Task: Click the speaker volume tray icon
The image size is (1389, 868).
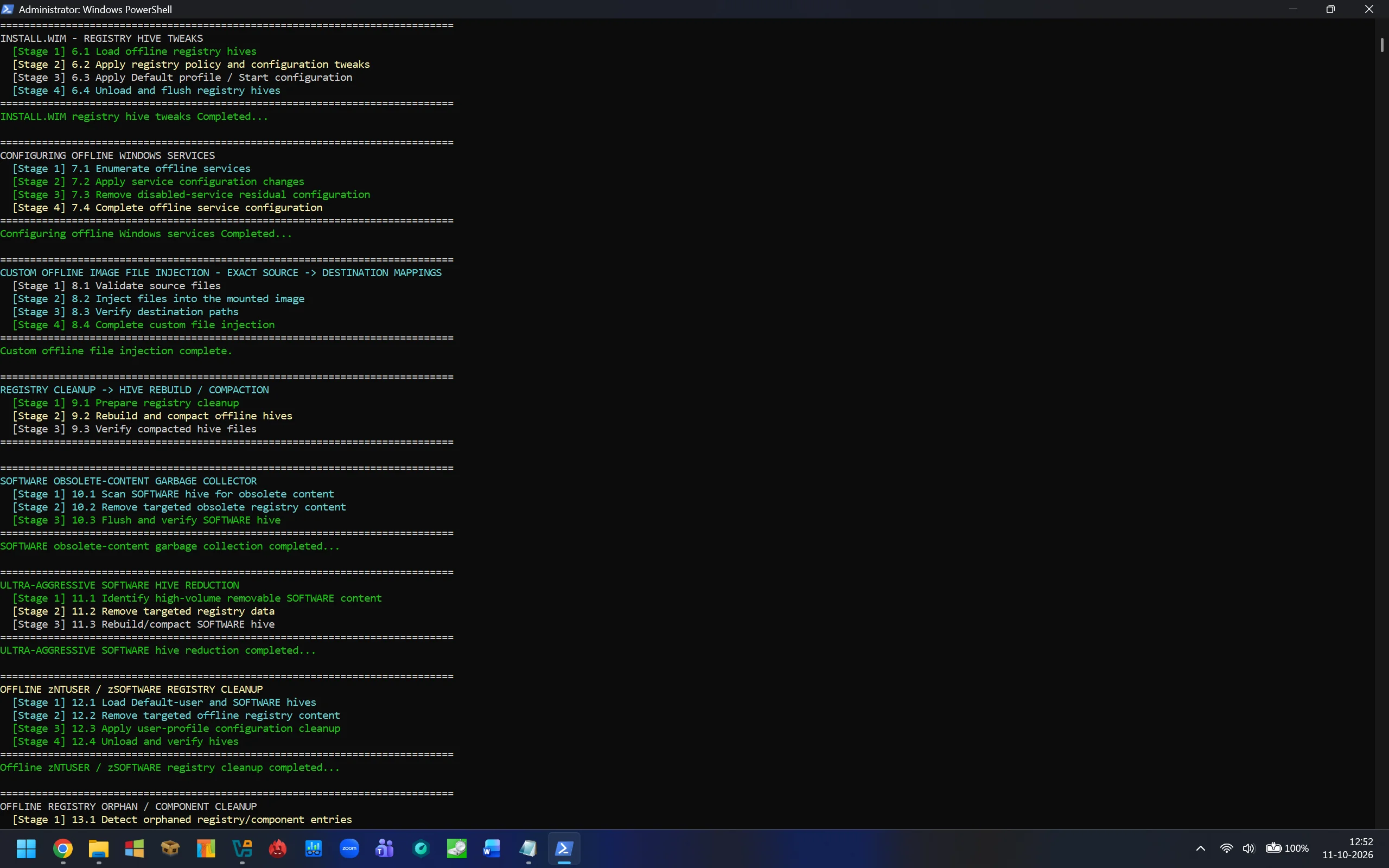Action: click(x=1248, y=848)
